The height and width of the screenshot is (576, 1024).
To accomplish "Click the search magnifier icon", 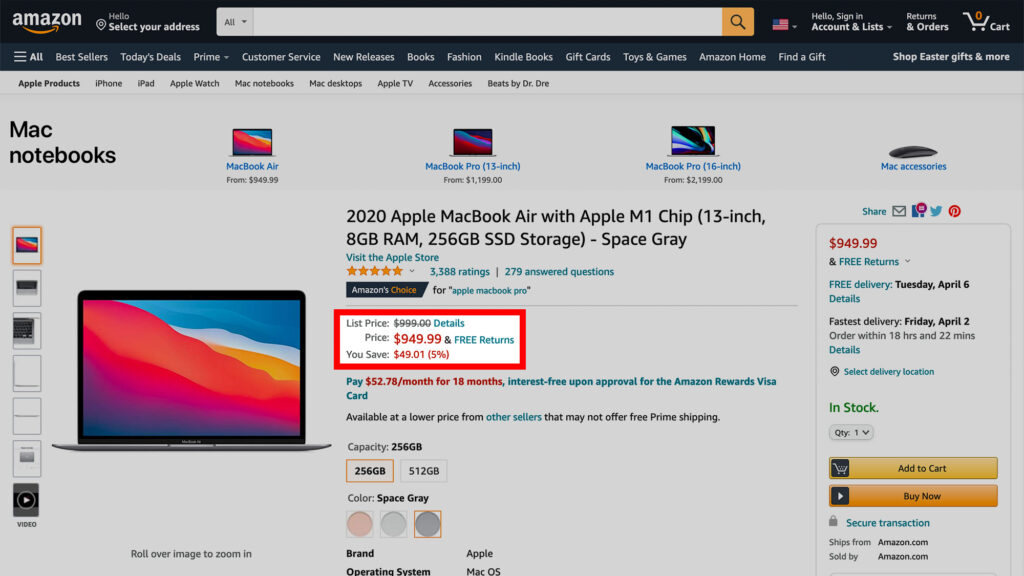I will [x=738, y=21].
